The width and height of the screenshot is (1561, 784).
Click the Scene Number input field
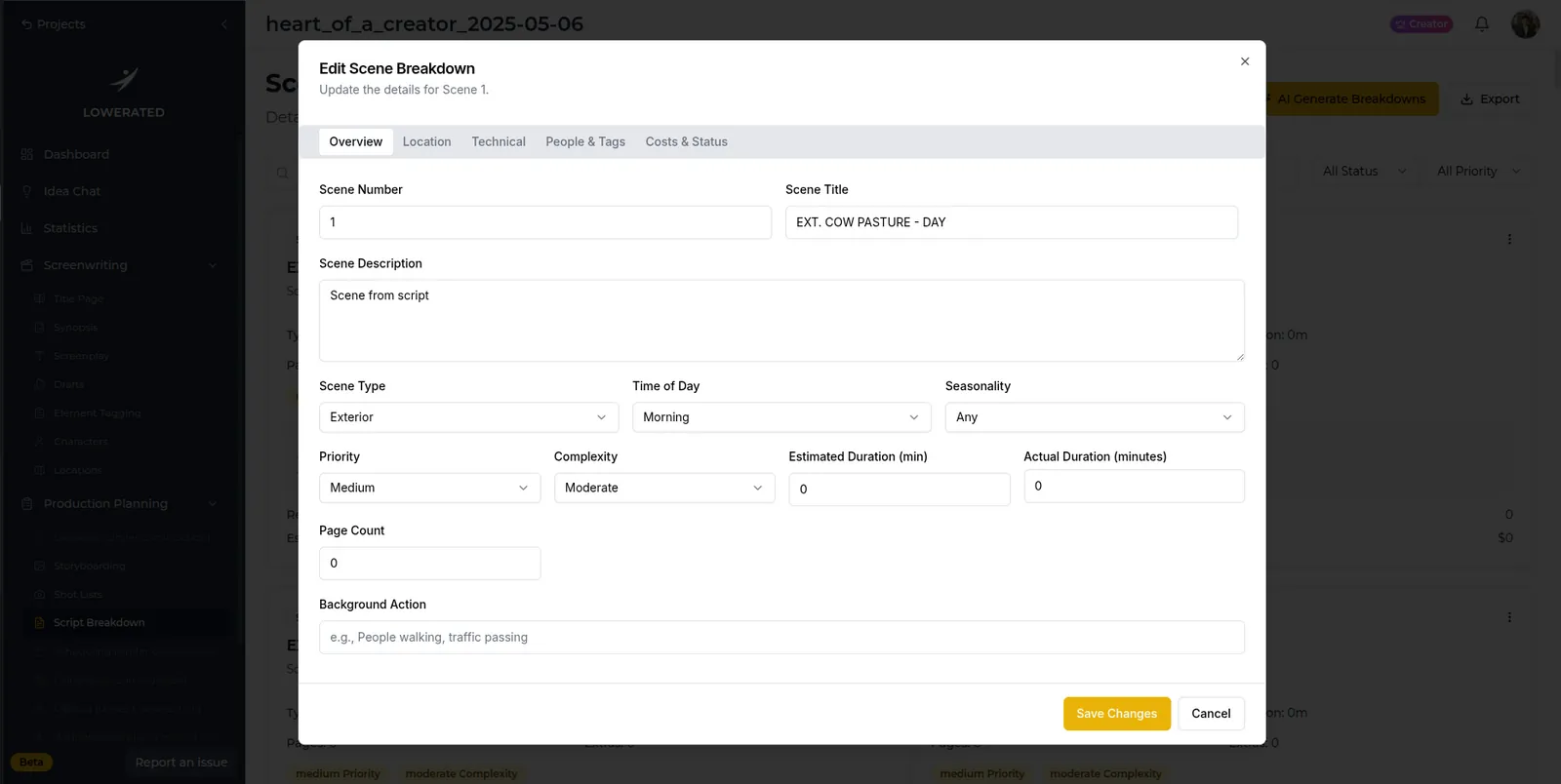coord(545,222)
